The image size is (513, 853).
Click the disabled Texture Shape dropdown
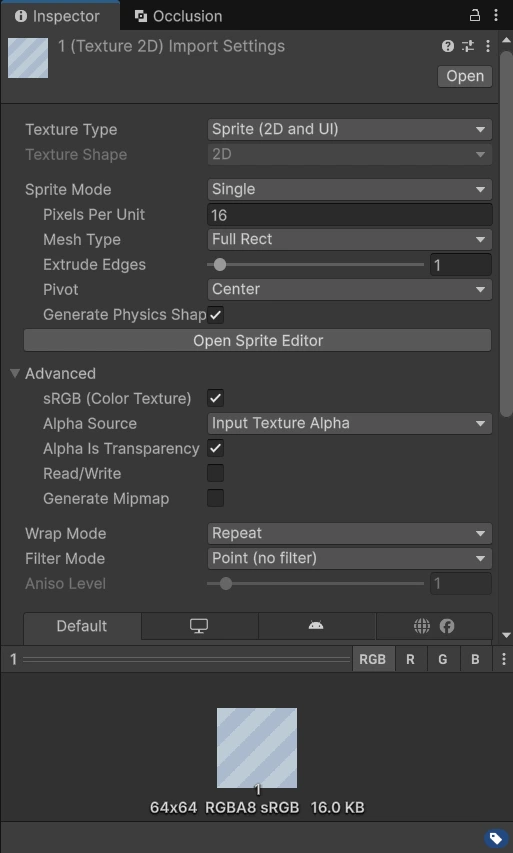click(x=350, y=154)
